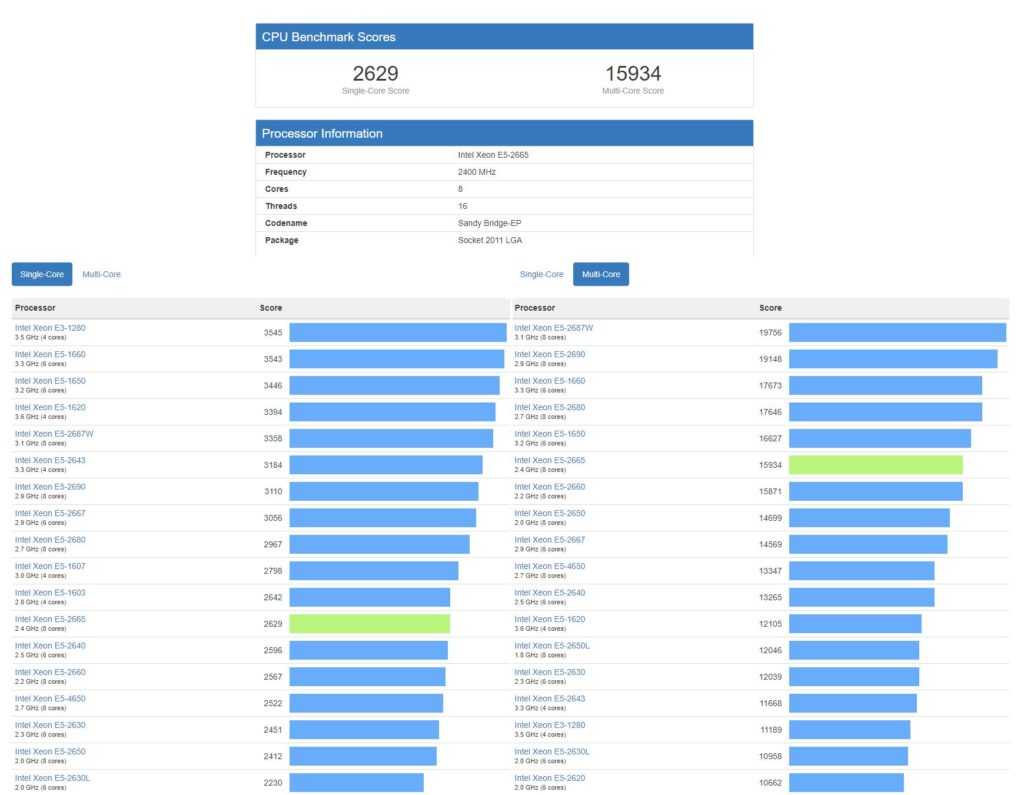Open the Intel Xeon E5-2620 processor link
Screen dimensions: 1024x795
pos(550,778)
